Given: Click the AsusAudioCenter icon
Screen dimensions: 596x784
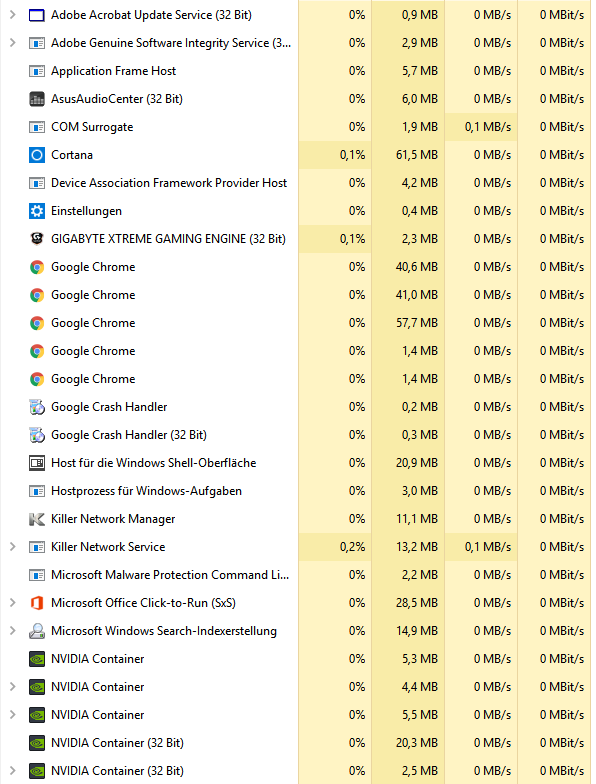Looking at the screenshot, I should [36, 99].
